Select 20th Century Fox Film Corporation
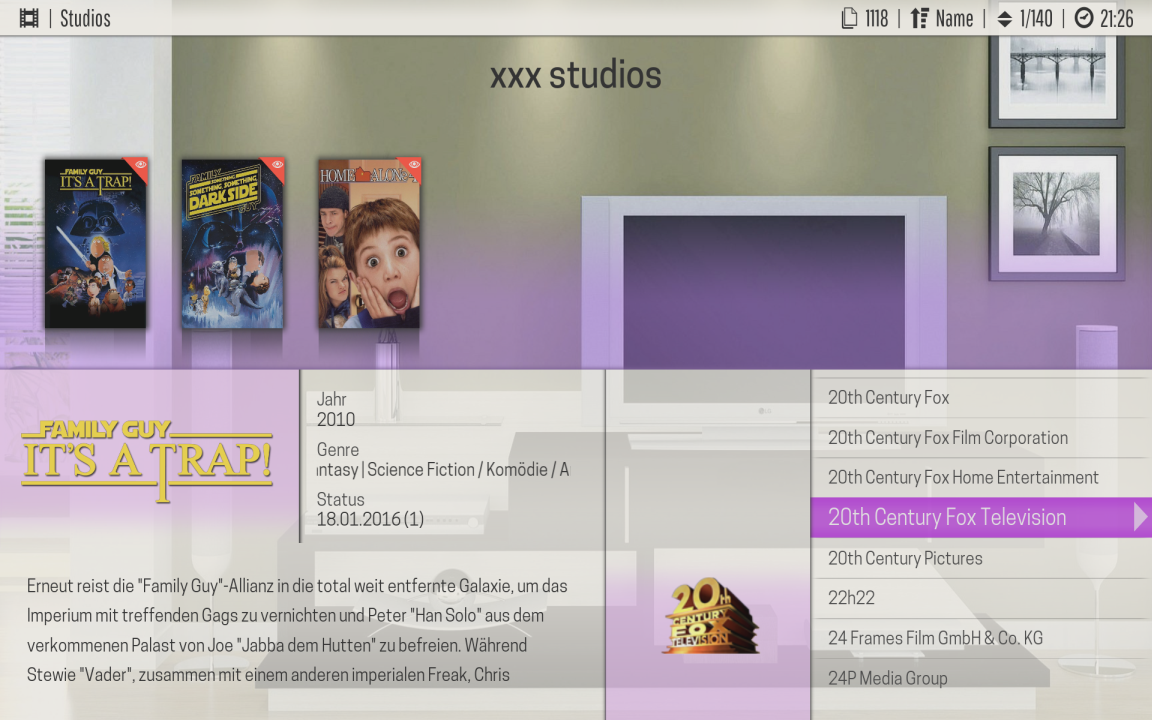 [x=981, y=438]
